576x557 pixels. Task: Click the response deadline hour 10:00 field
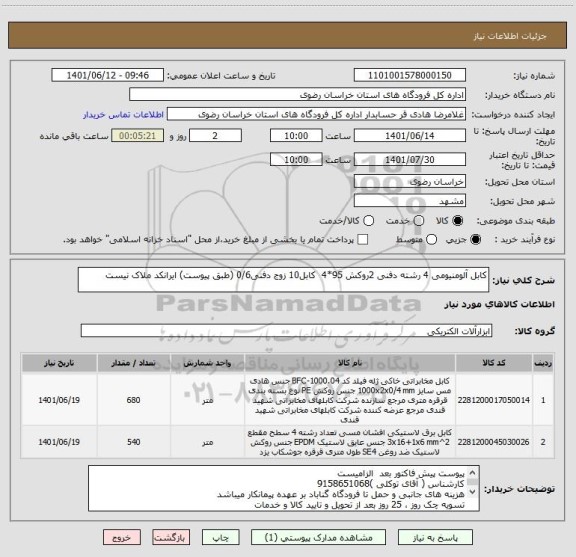296,136
